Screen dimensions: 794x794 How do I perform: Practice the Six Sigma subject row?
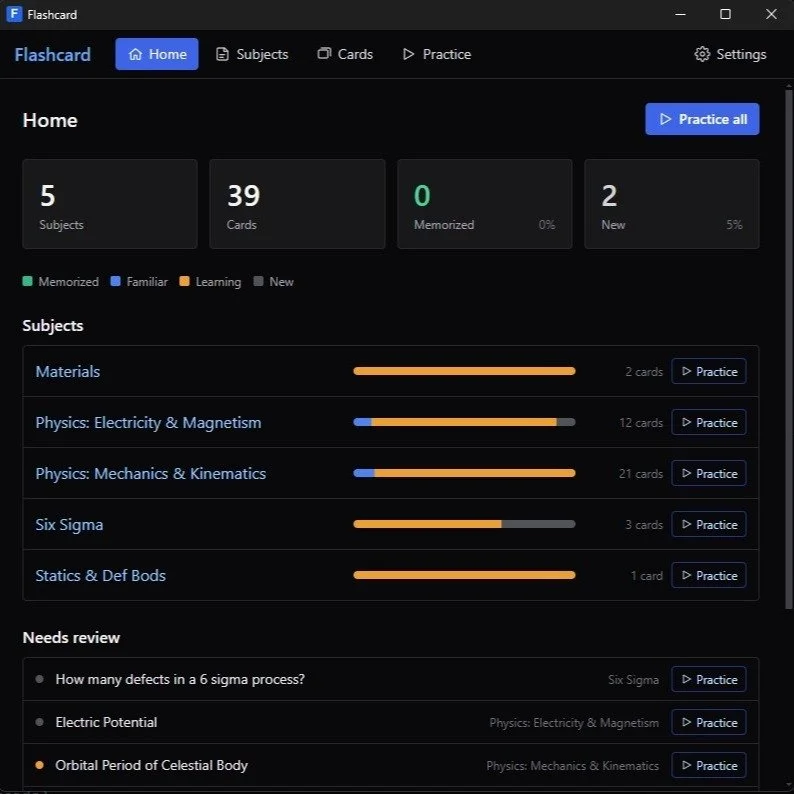[709, 525]
